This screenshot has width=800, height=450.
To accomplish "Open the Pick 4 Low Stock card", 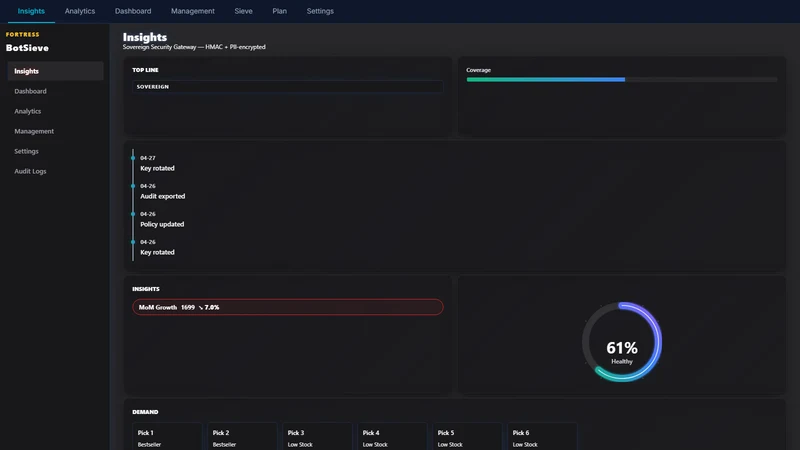I will coord(392,437).
